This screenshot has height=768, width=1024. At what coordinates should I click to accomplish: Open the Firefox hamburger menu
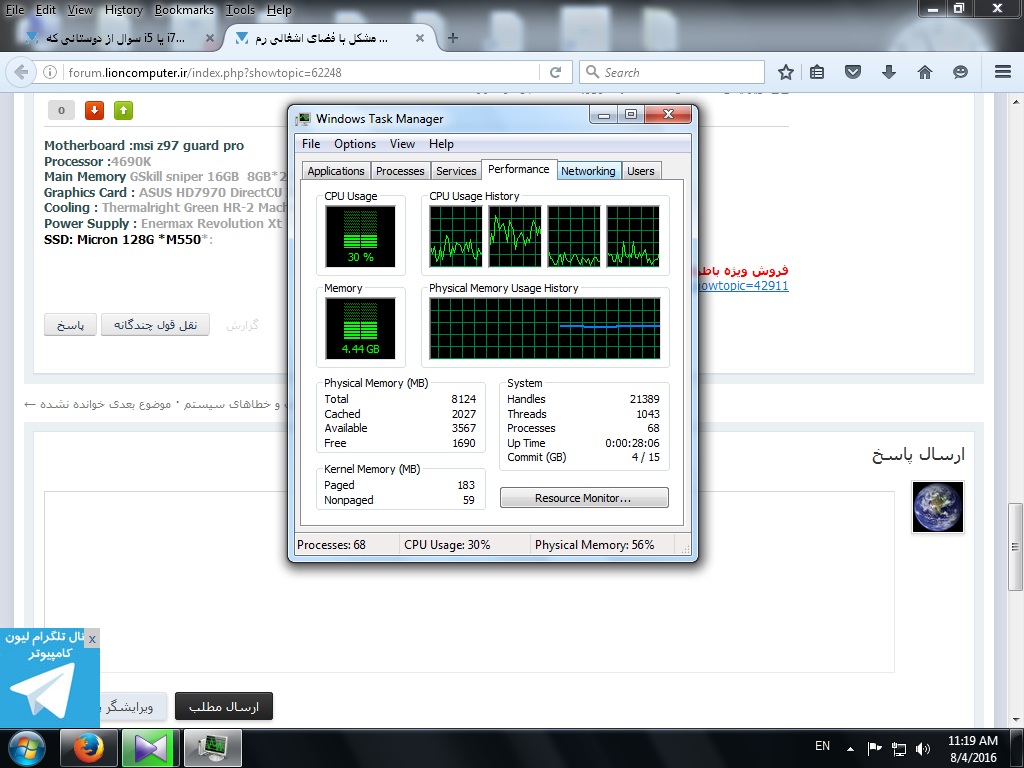1003,72
